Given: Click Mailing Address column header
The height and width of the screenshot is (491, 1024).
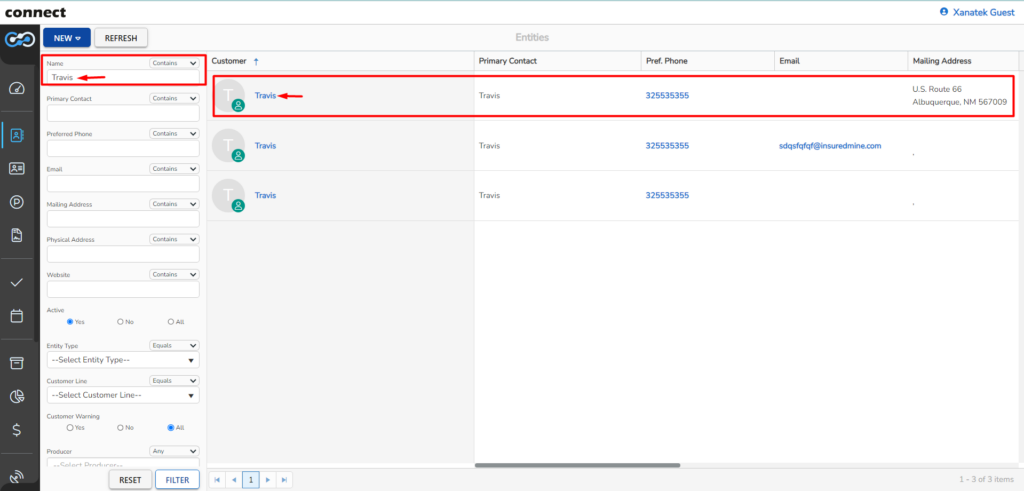Looking at the screenshot, I should tap(942, 61).
